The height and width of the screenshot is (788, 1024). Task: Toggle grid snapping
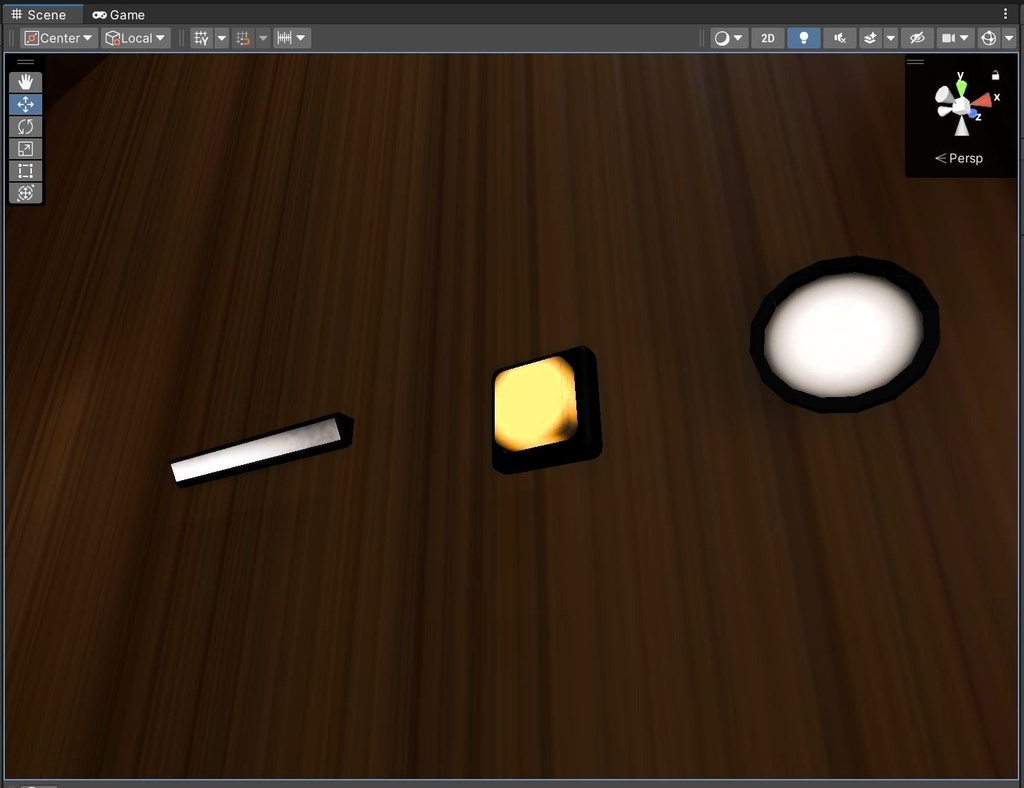pyautogui.click(x=243, y=38)
